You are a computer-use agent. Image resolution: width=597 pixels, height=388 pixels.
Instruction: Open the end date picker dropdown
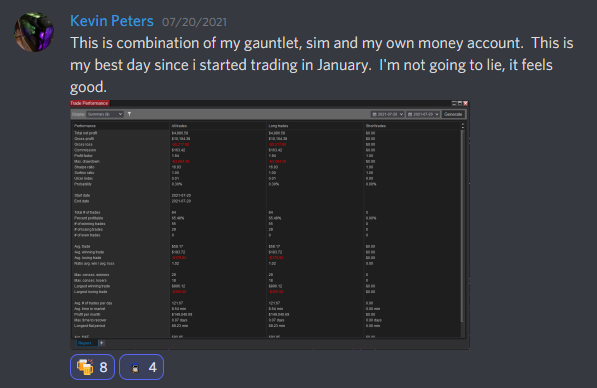point(423,114)
